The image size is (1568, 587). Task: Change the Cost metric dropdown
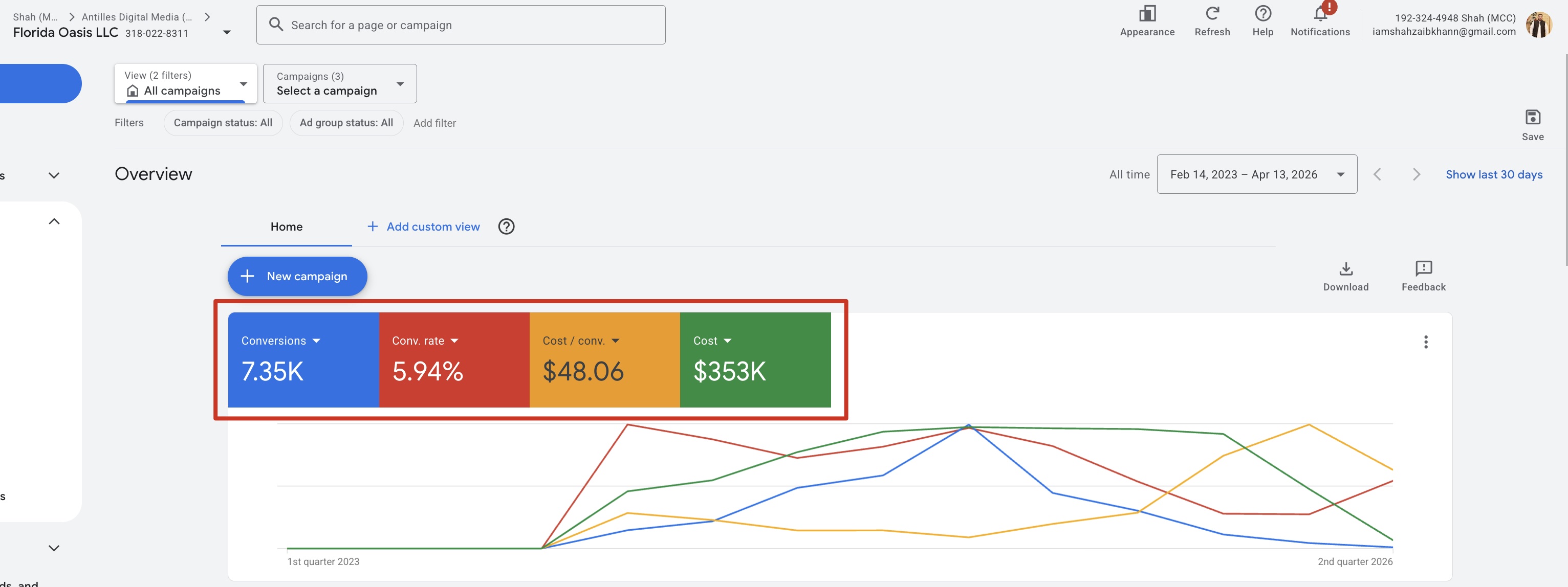[x=712, y=341]
